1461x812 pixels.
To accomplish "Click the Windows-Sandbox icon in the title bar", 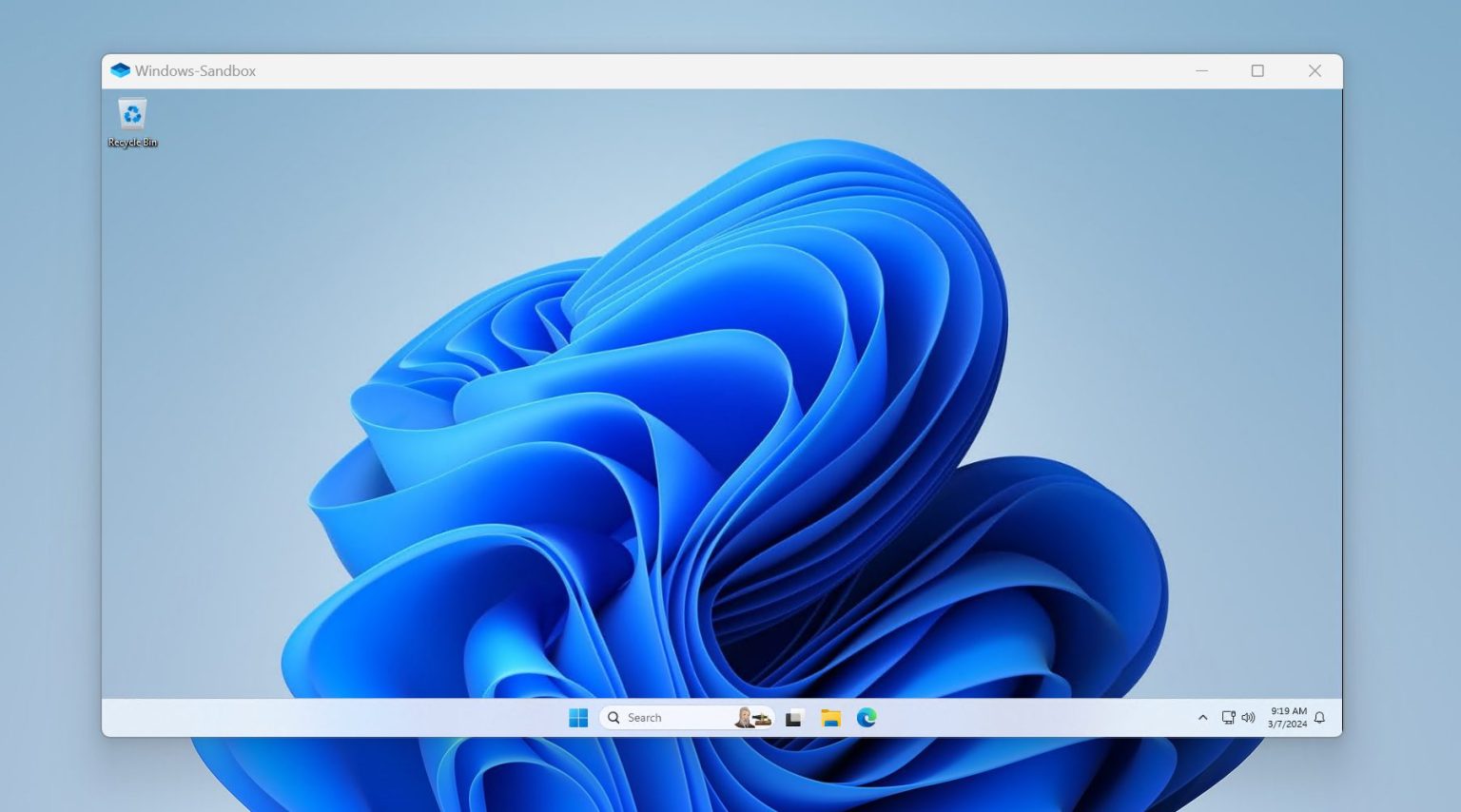I will coord(120,69).
